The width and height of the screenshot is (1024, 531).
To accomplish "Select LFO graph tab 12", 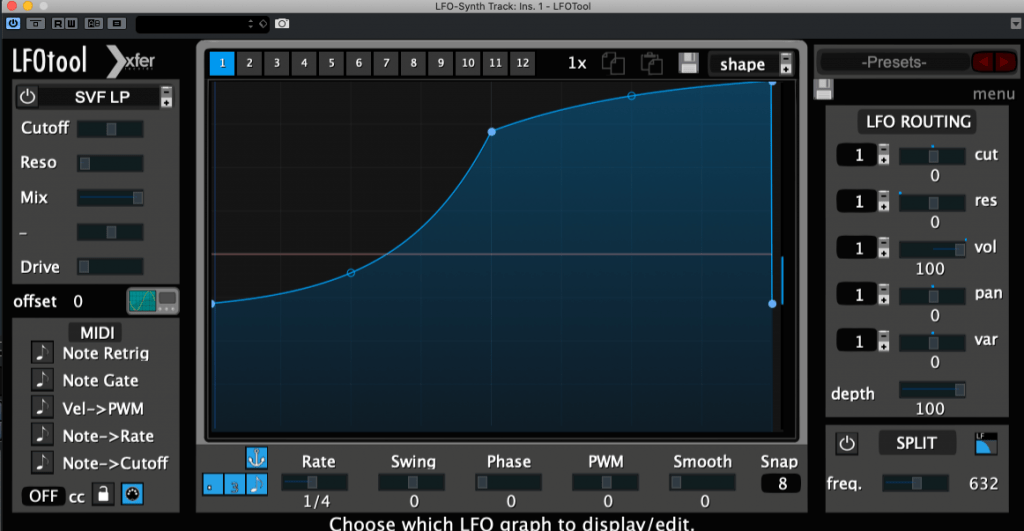I will pyautogui.click(x=522, y=63).
